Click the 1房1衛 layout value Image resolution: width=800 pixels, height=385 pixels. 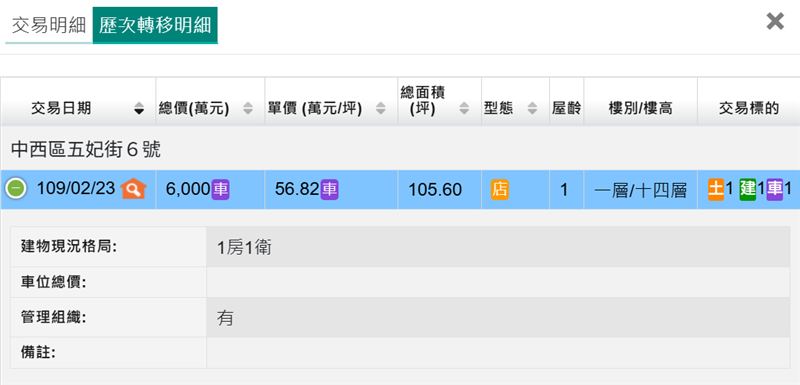[244, 248]
